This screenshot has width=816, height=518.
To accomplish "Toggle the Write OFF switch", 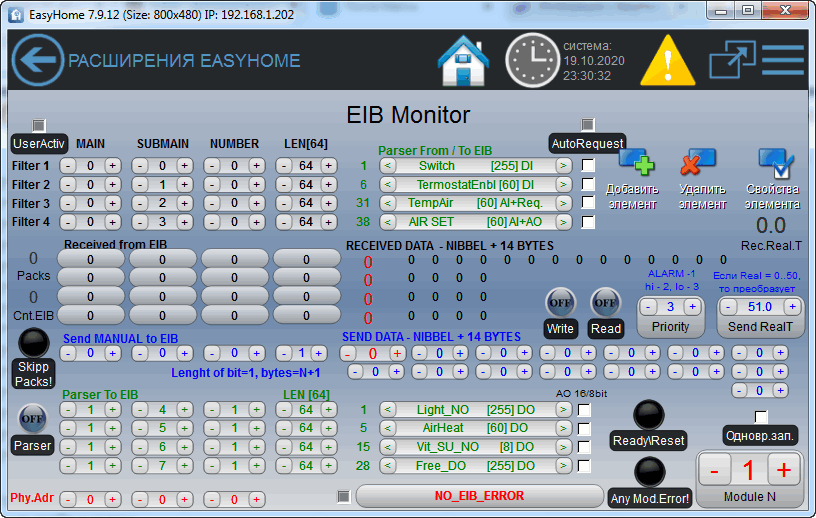I will 560,302.
